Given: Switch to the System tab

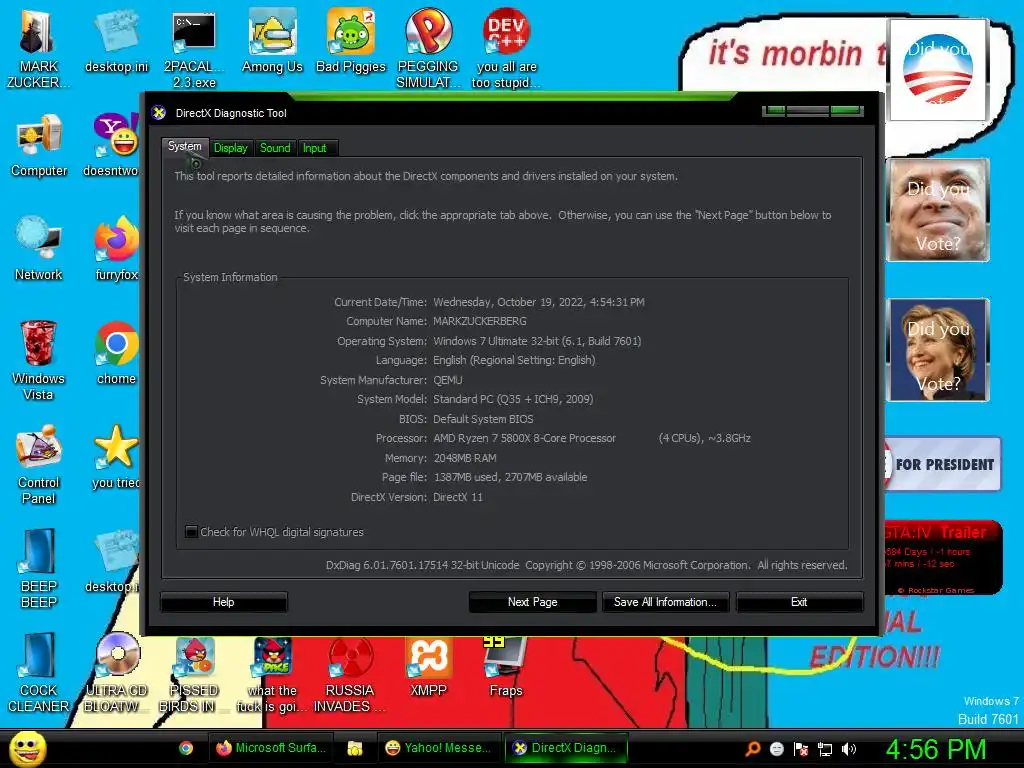Looking at the screenshot, I should (185, 146).
